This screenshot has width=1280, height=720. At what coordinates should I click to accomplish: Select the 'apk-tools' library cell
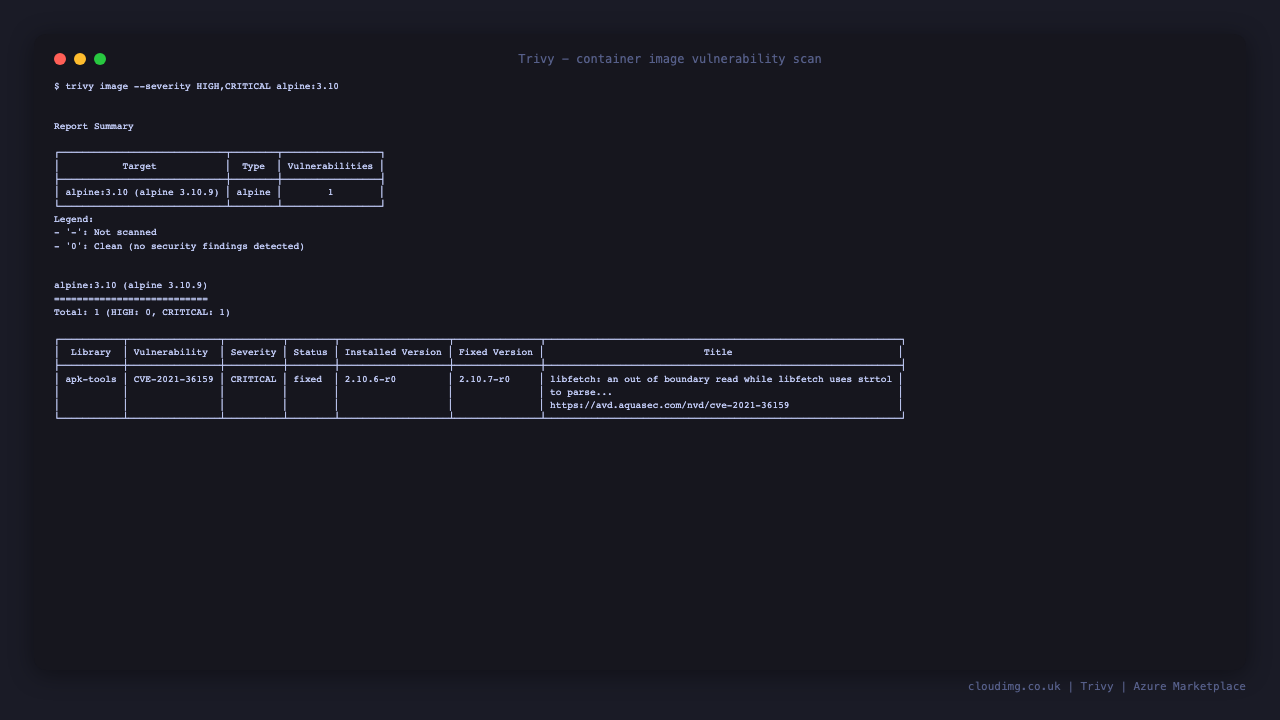point(91,379)
